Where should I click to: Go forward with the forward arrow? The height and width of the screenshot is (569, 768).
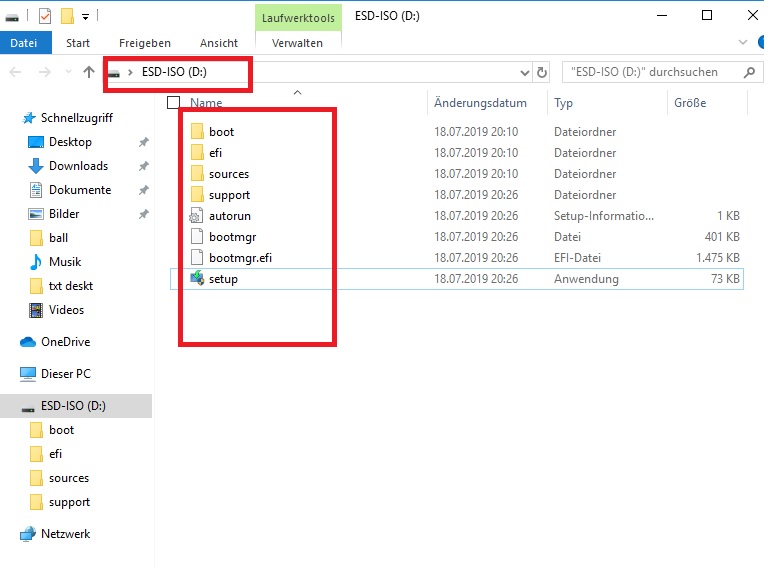[x=45, y=72]
